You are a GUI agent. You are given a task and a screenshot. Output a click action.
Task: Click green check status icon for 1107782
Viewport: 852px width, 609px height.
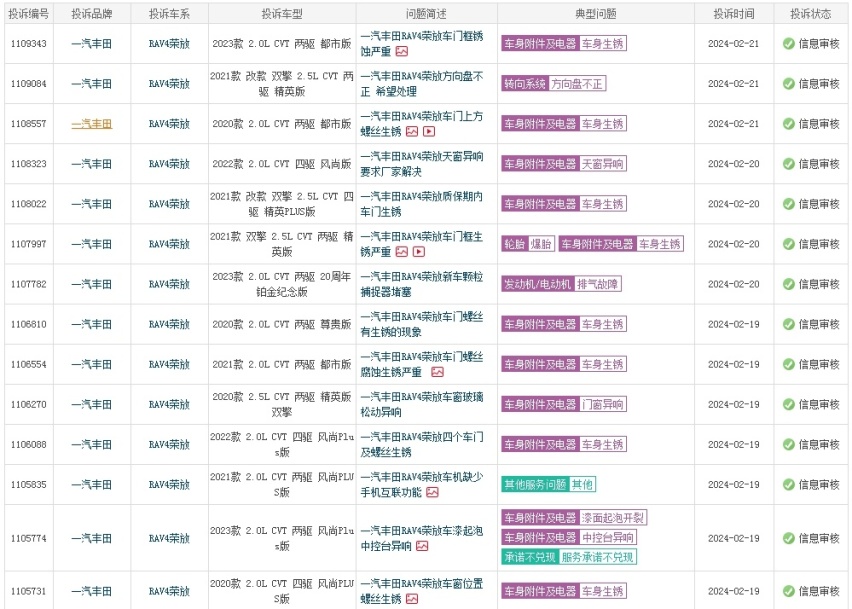tap(788, 284)
